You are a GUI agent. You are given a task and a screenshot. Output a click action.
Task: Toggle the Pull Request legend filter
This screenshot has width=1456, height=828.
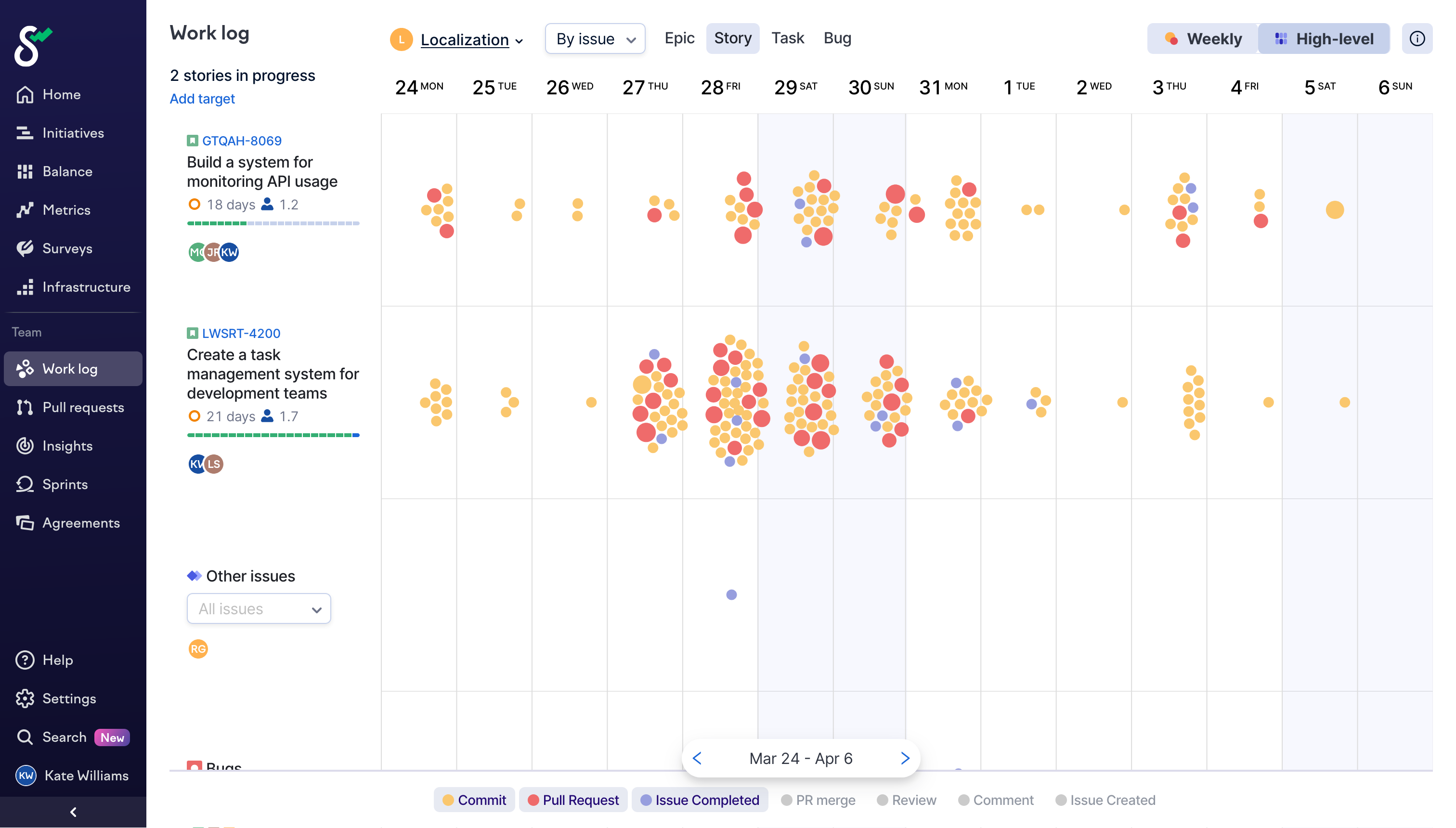[573, 800]
